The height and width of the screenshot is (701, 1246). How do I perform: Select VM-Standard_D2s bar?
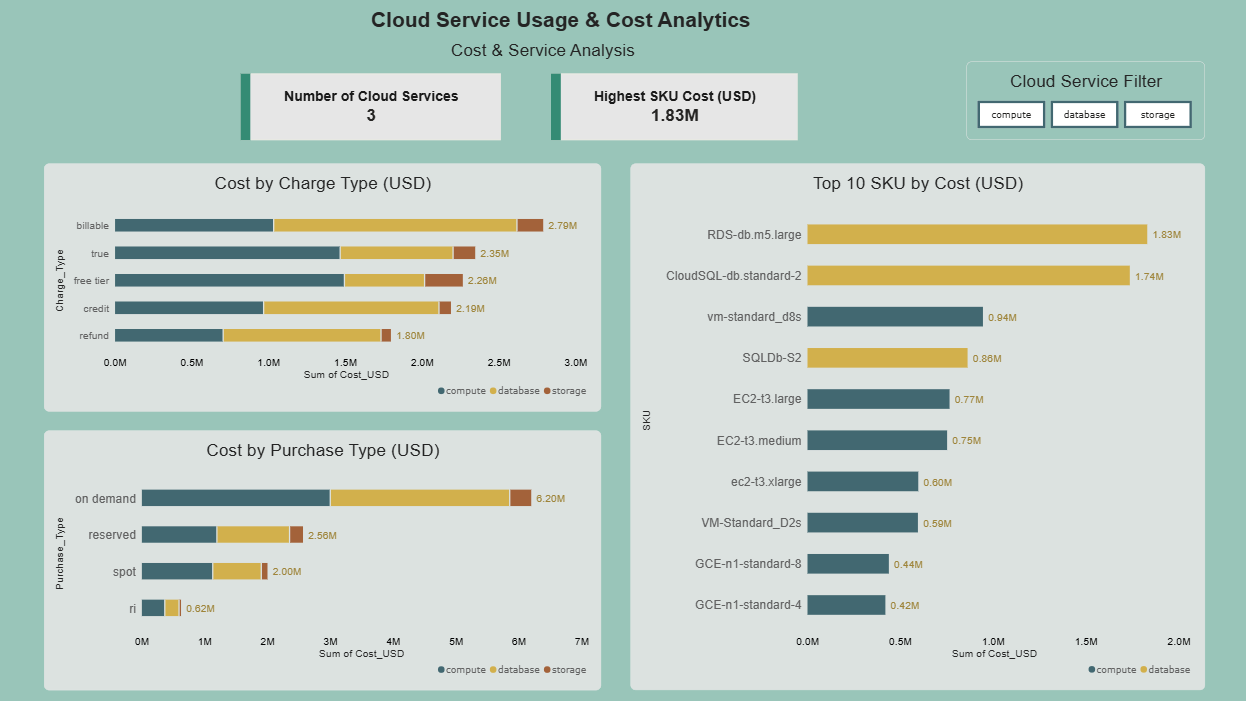pos(862,522)
